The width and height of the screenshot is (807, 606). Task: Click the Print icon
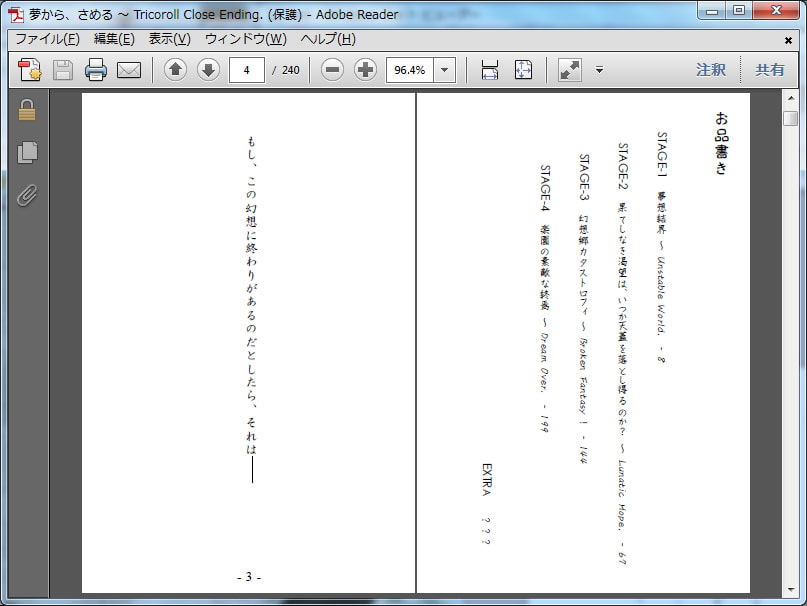96,70
